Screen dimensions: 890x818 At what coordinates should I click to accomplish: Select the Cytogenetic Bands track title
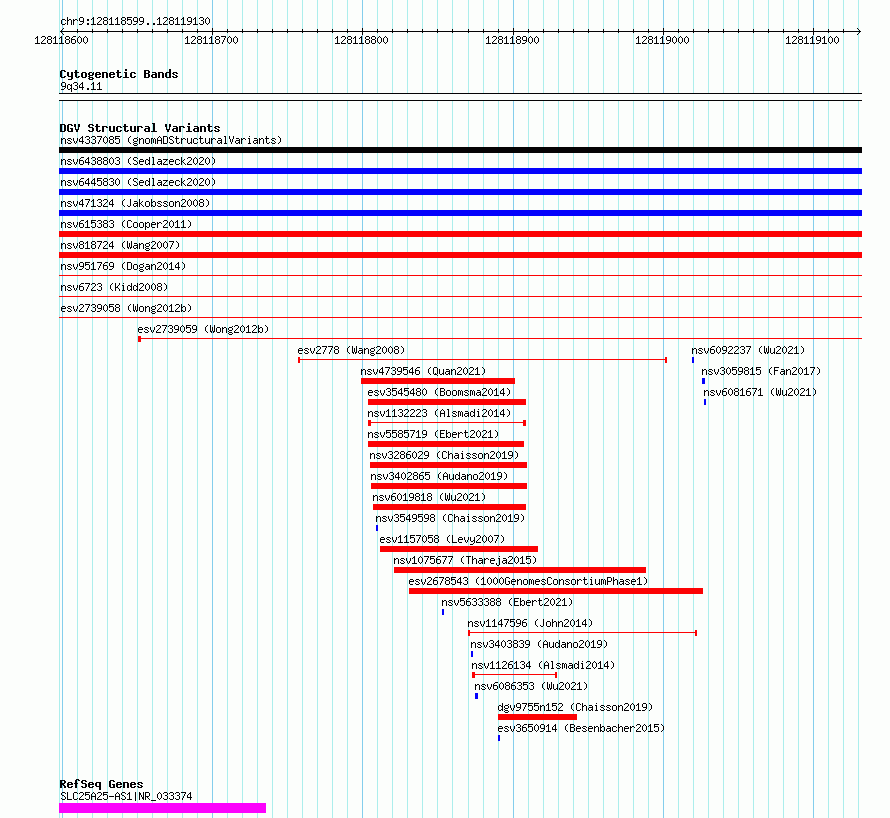(119, 74)
